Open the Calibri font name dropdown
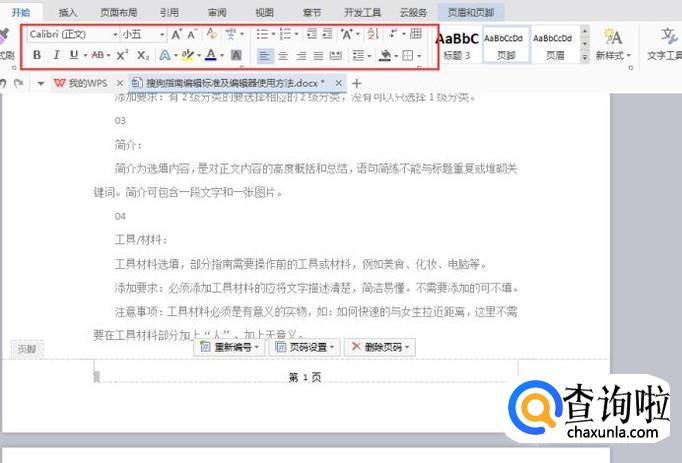This screenshot has height=463, width=682. click(115, 34)
